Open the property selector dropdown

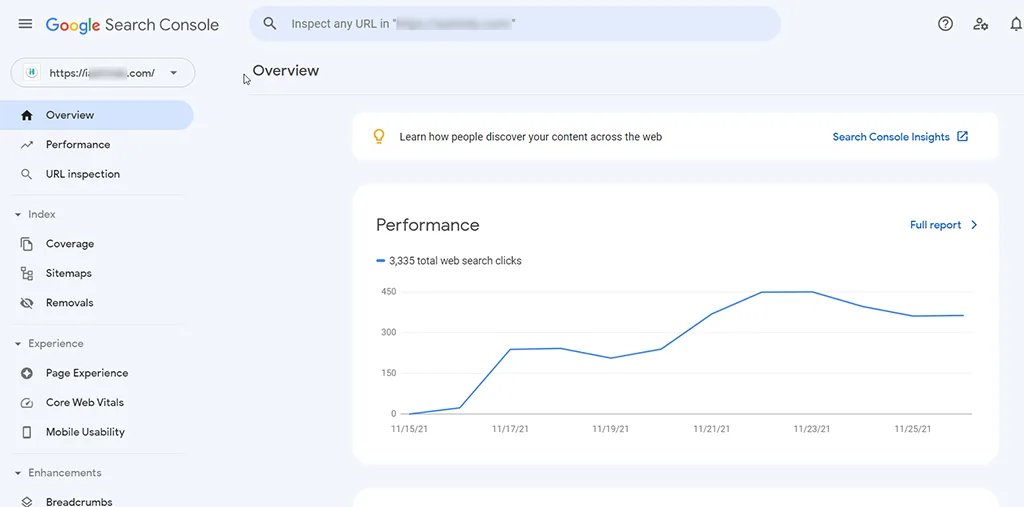103,73
